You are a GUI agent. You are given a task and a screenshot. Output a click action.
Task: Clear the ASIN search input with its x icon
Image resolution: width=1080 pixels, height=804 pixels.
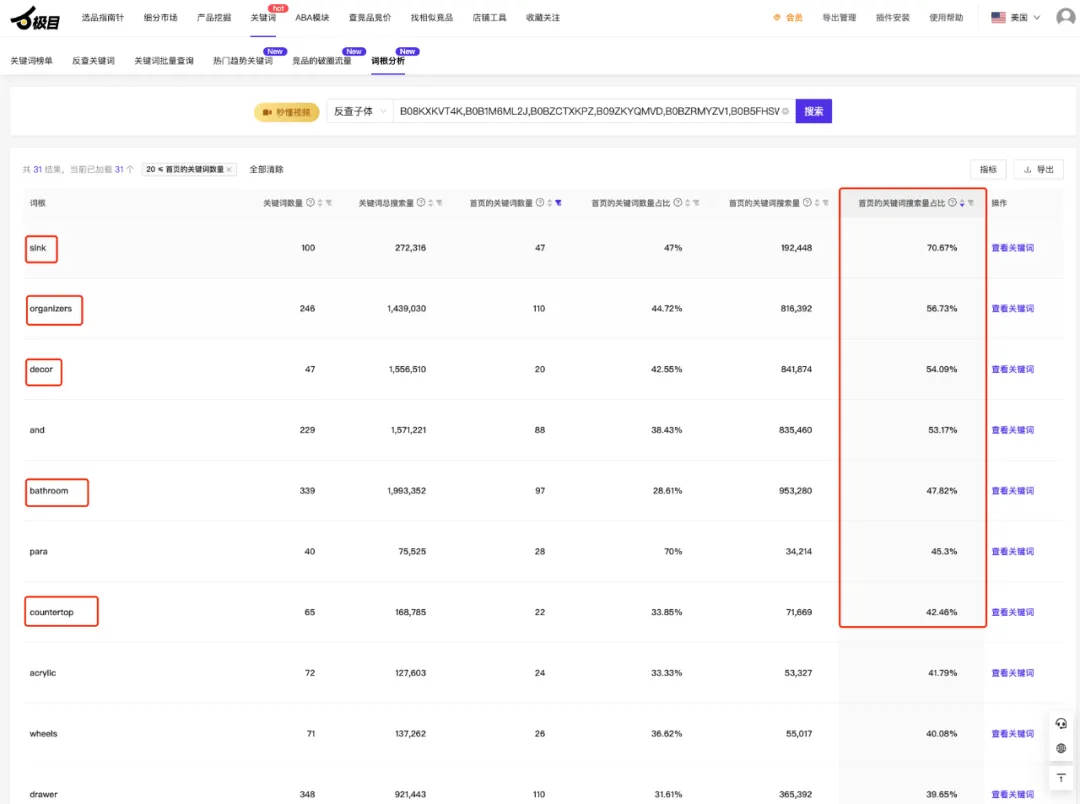(785, 111)
